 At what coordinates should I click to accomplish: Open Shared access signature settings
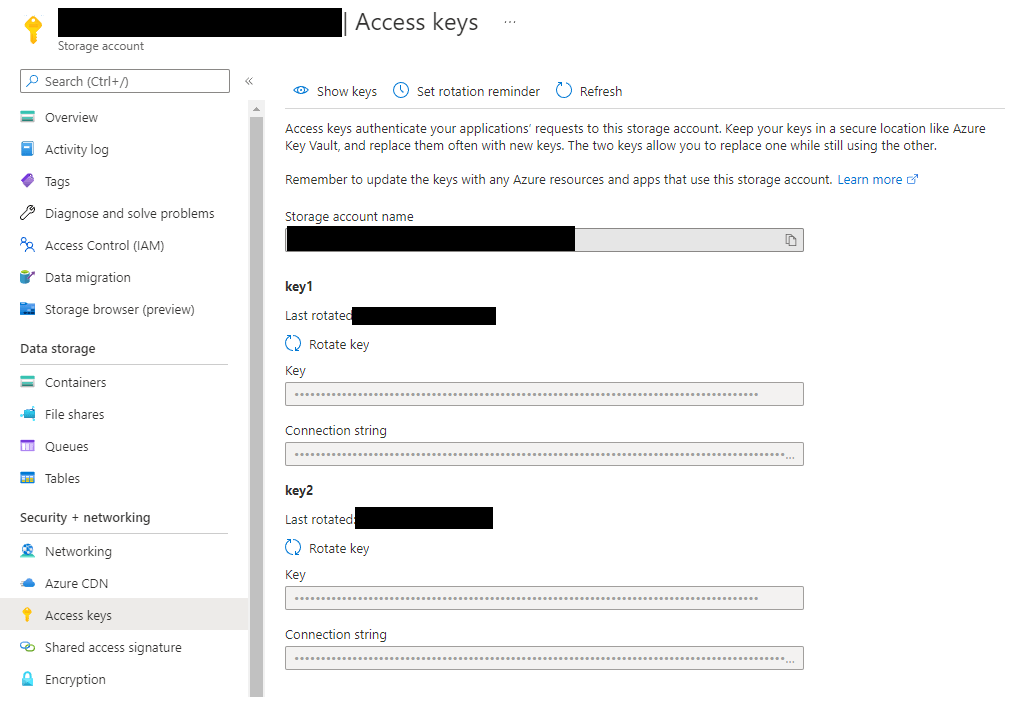click(113, 647)
